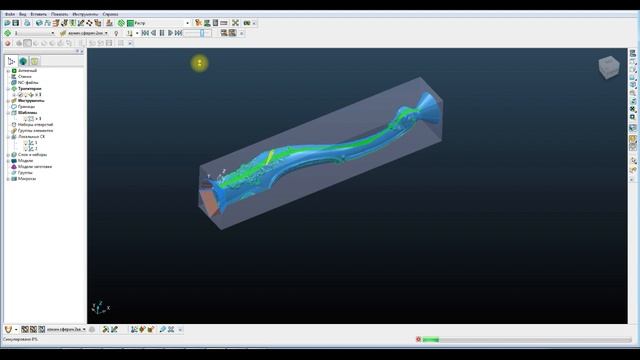This screenshot has width=640, height=360.
Task: Click the red ViewMill on/off icon
Action: (7, 43)
